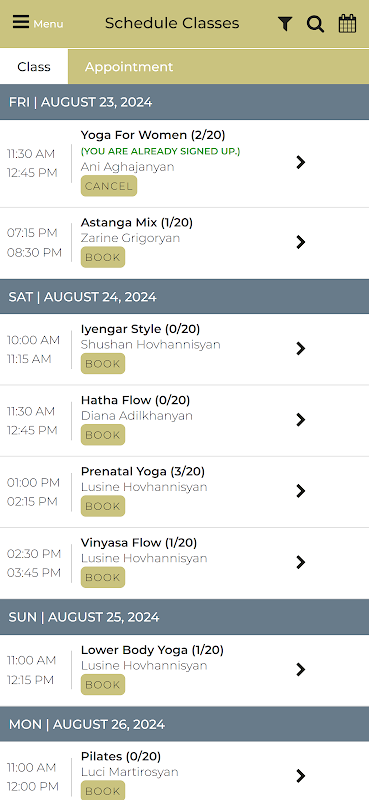Open the calendar icon in header
This screenshot has height=800, width=369.
point(347,23)
